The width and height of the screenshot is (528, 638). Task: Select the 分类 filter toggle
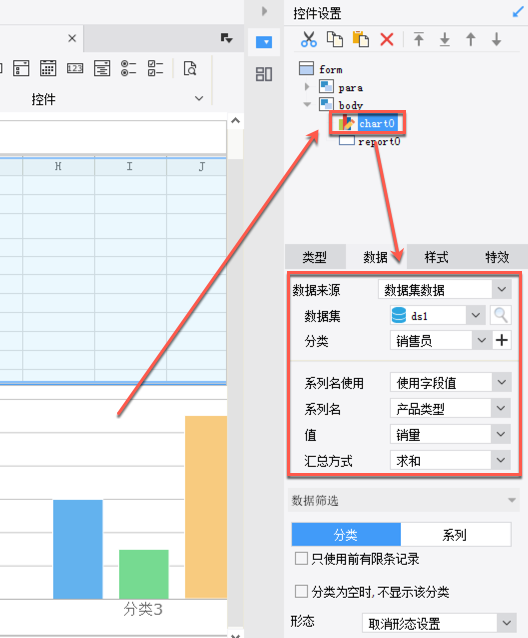click(x=346, y=534)
